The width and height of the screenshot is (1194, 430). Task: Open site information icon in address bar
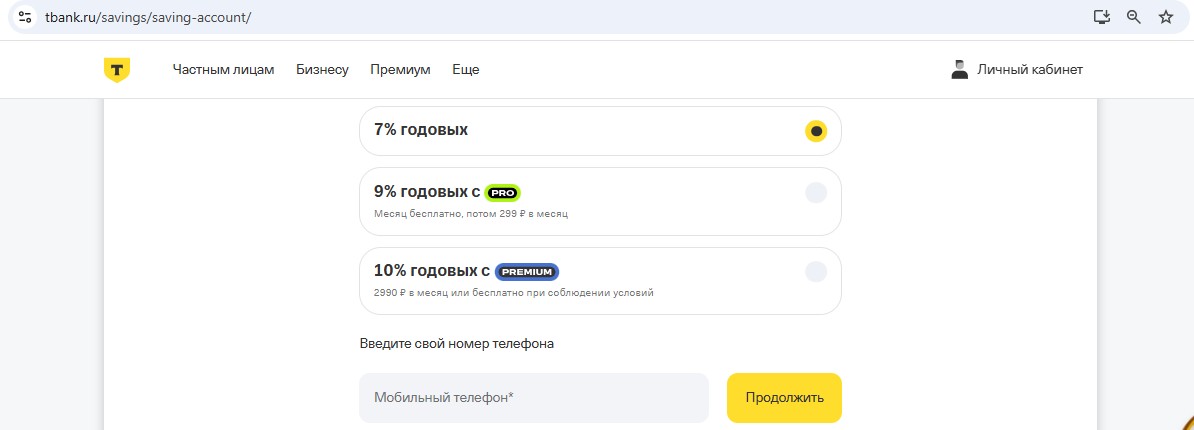tap(27, 17)
